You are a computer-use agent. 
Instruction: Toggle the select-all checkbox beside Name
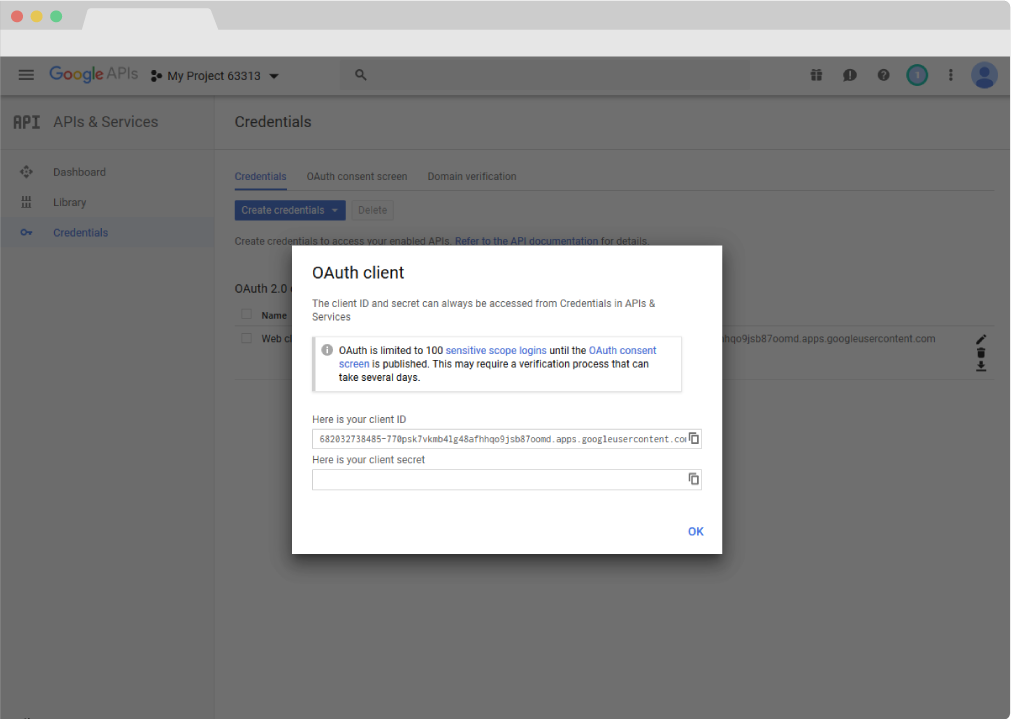(246, 314)
